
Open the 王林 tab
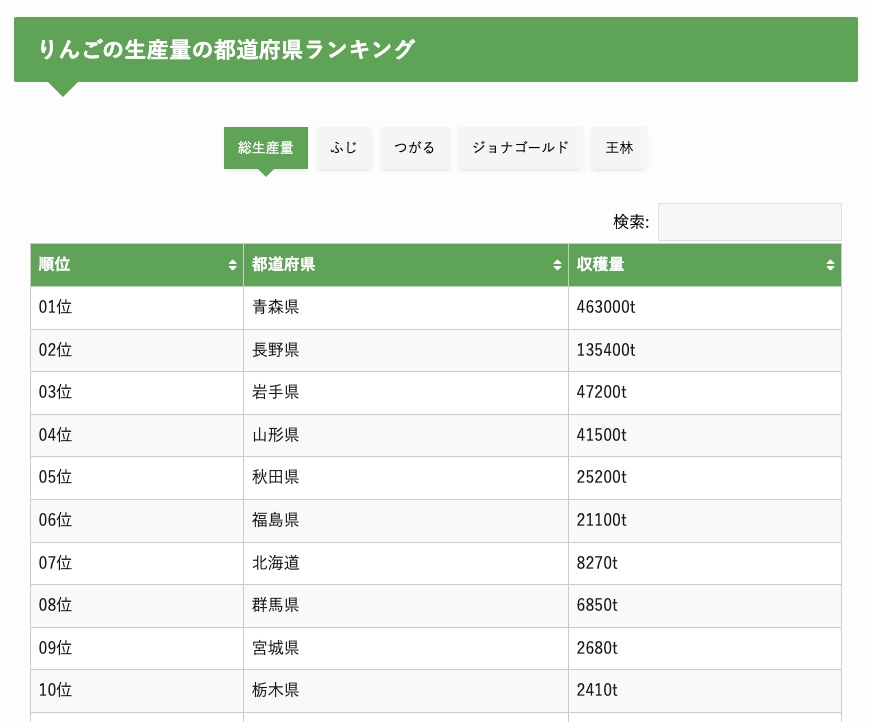pos(619,148)
